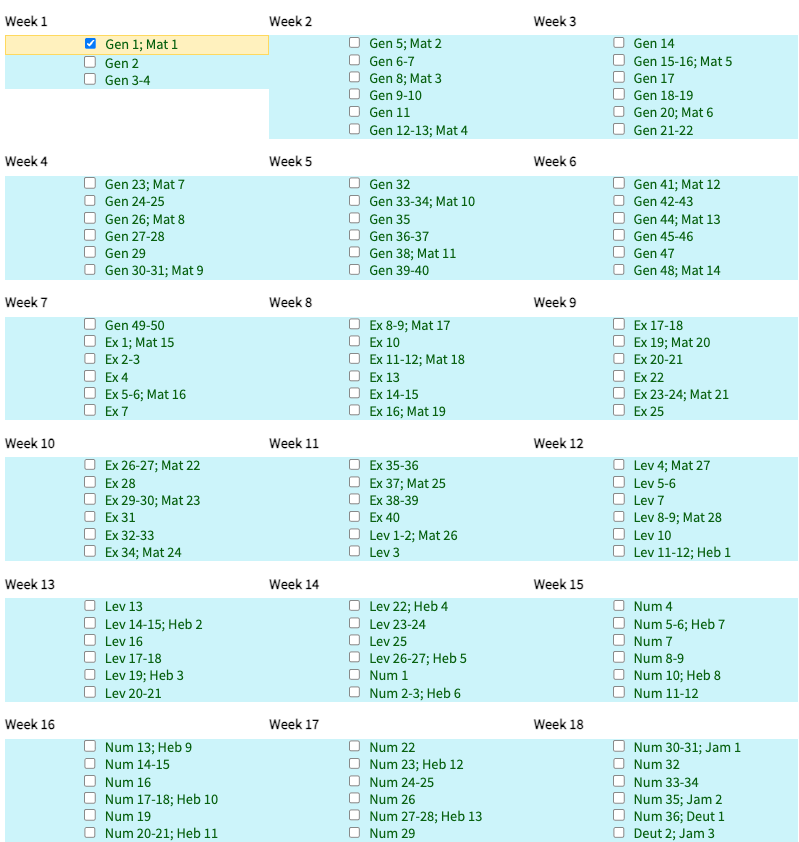Go to the Lev 1-2; Mat 26 link
The height and width of the screenshot is (842, 799).
pyautogui.click(x=413, y=535)
